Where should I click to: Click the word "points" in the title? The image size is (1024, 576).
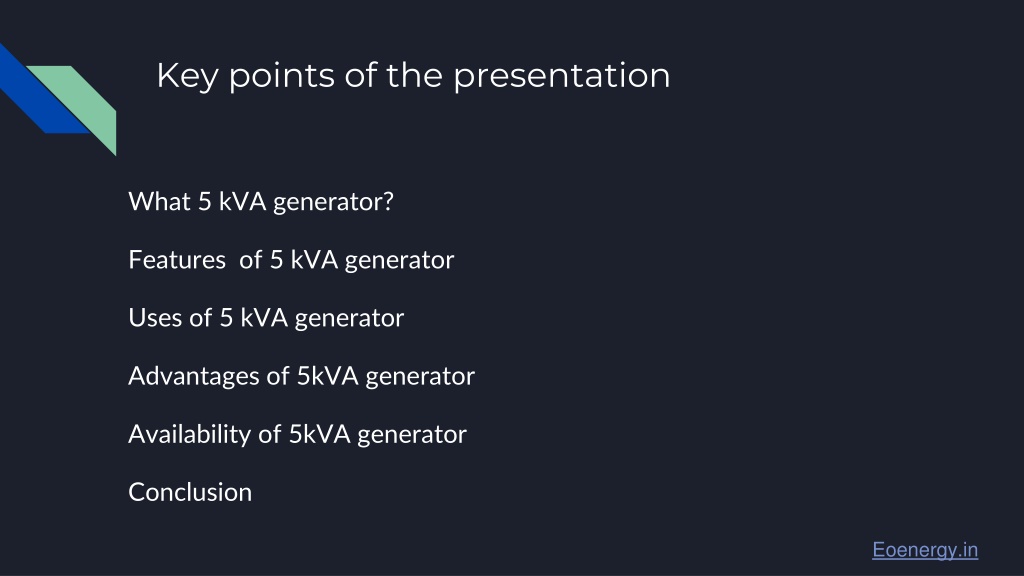point(281,76)
